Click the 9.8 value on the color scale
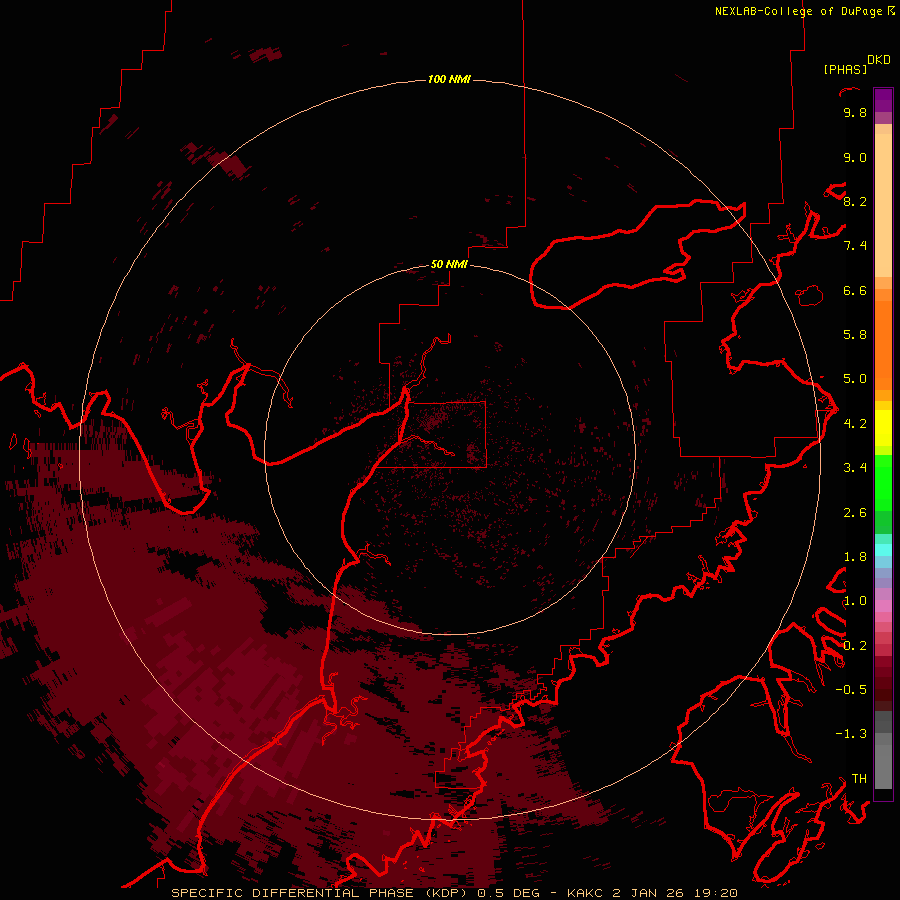Image resolution: width=900 pixels, height=900 pixels. [855, 113]
